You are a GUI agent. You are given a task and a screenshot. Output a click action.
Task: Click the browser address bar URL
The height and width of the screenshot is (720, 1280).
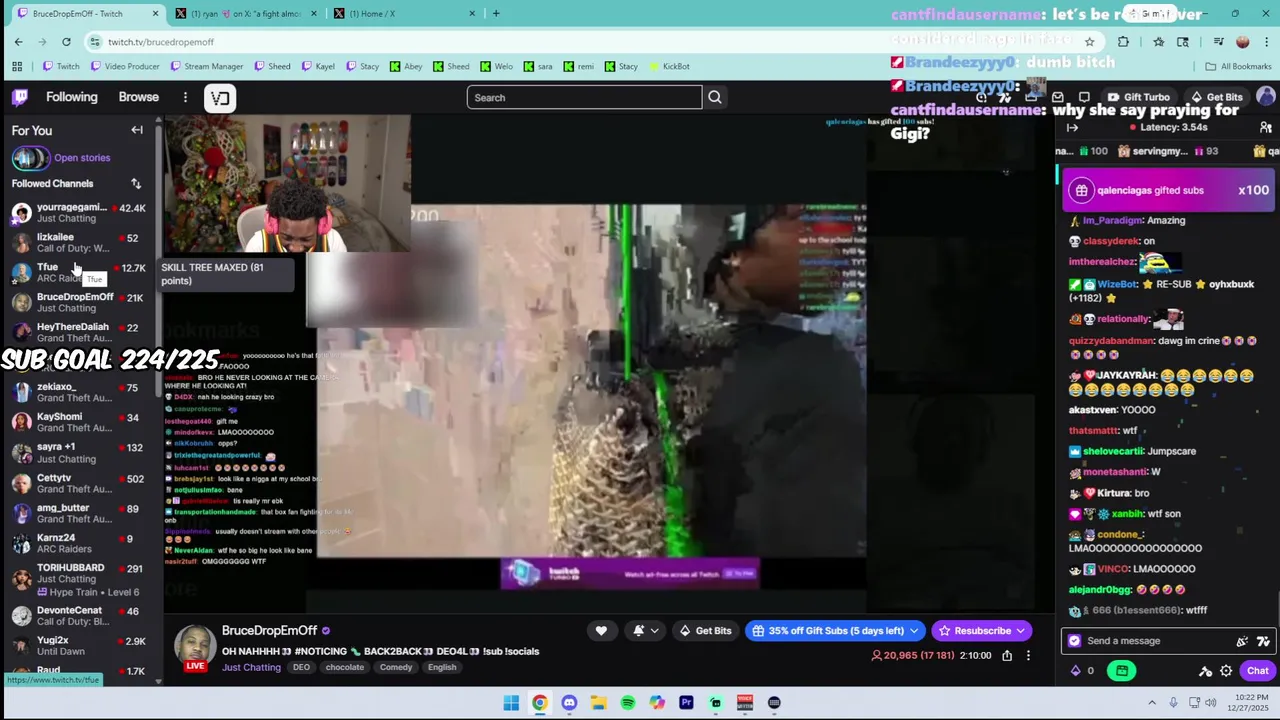point(161,42)
